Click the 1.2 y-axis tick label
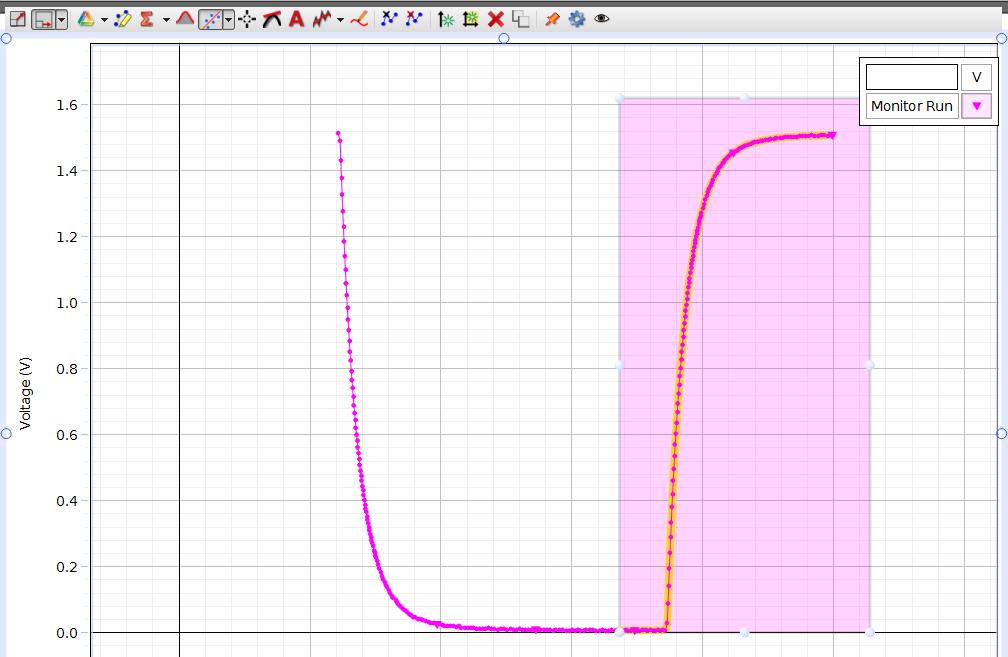 [67, 237]
